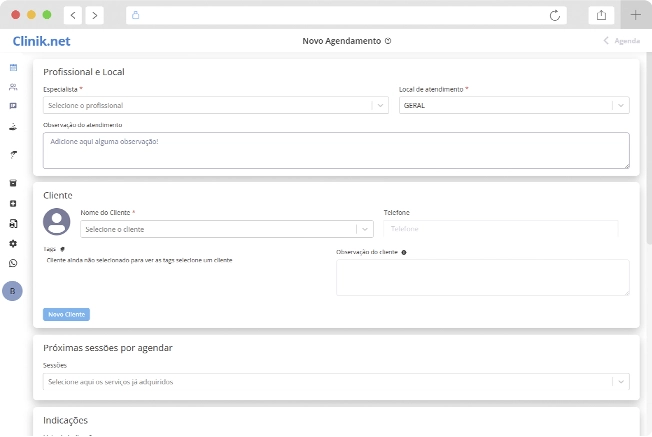Screen dimensions: 652x437
Task: Expand the Local de atendimento dropdown
Action: coord(513,105)
